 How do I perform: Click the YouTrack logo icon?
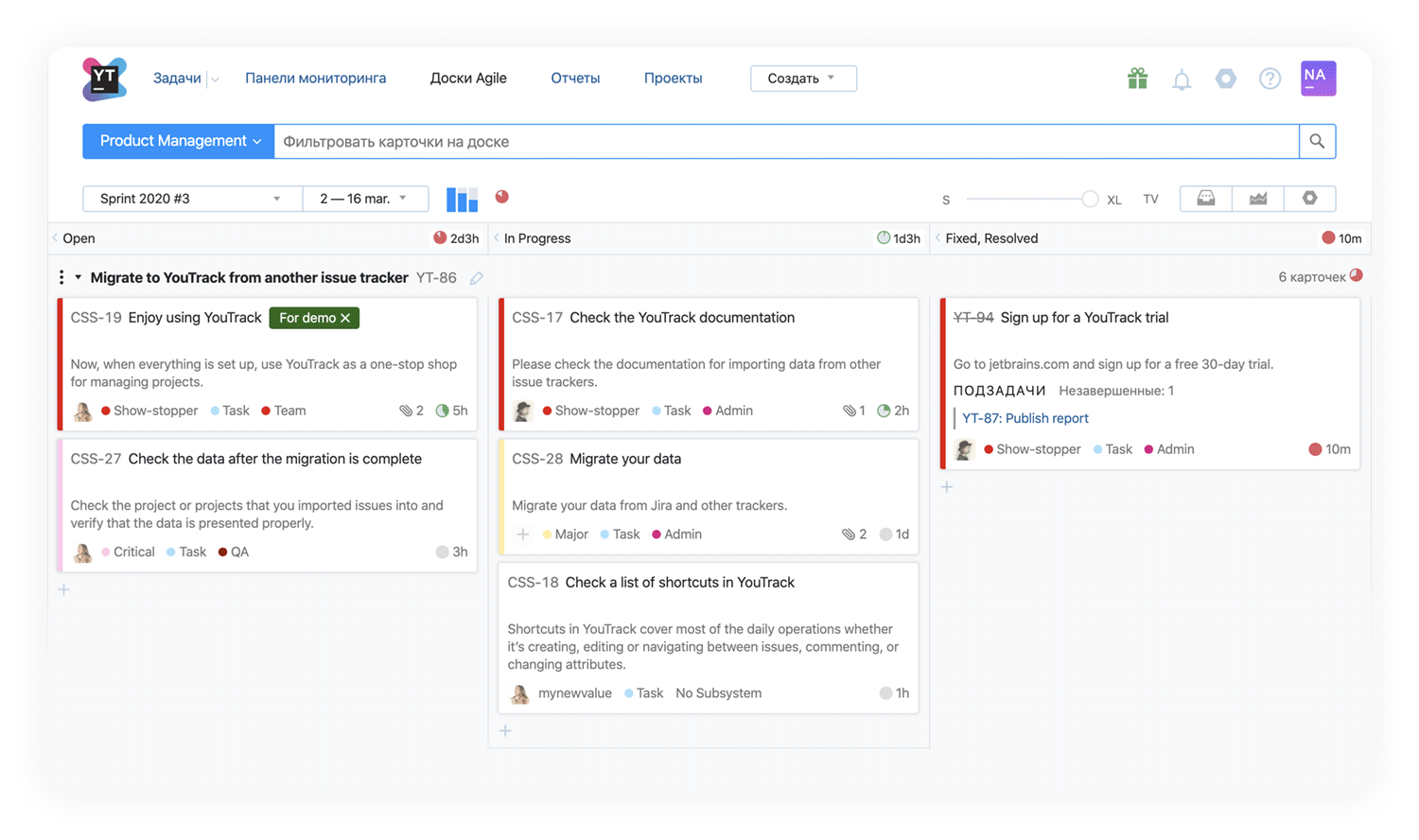(x=104, y=79)
